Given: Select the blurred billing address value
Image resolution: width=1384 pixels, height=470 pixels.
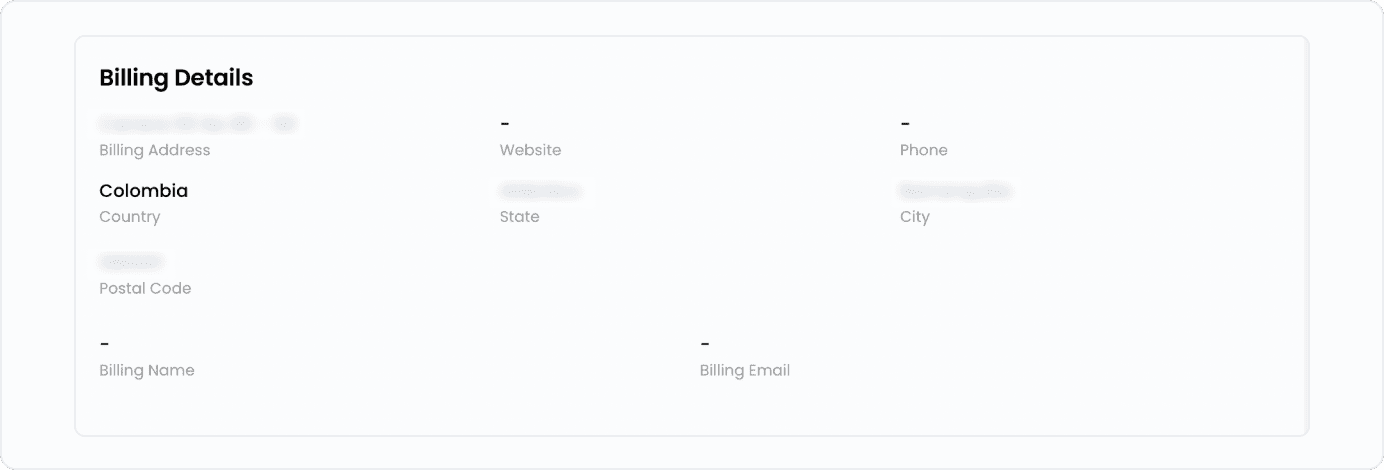Looking at the screenshot, I should point(198,124).
